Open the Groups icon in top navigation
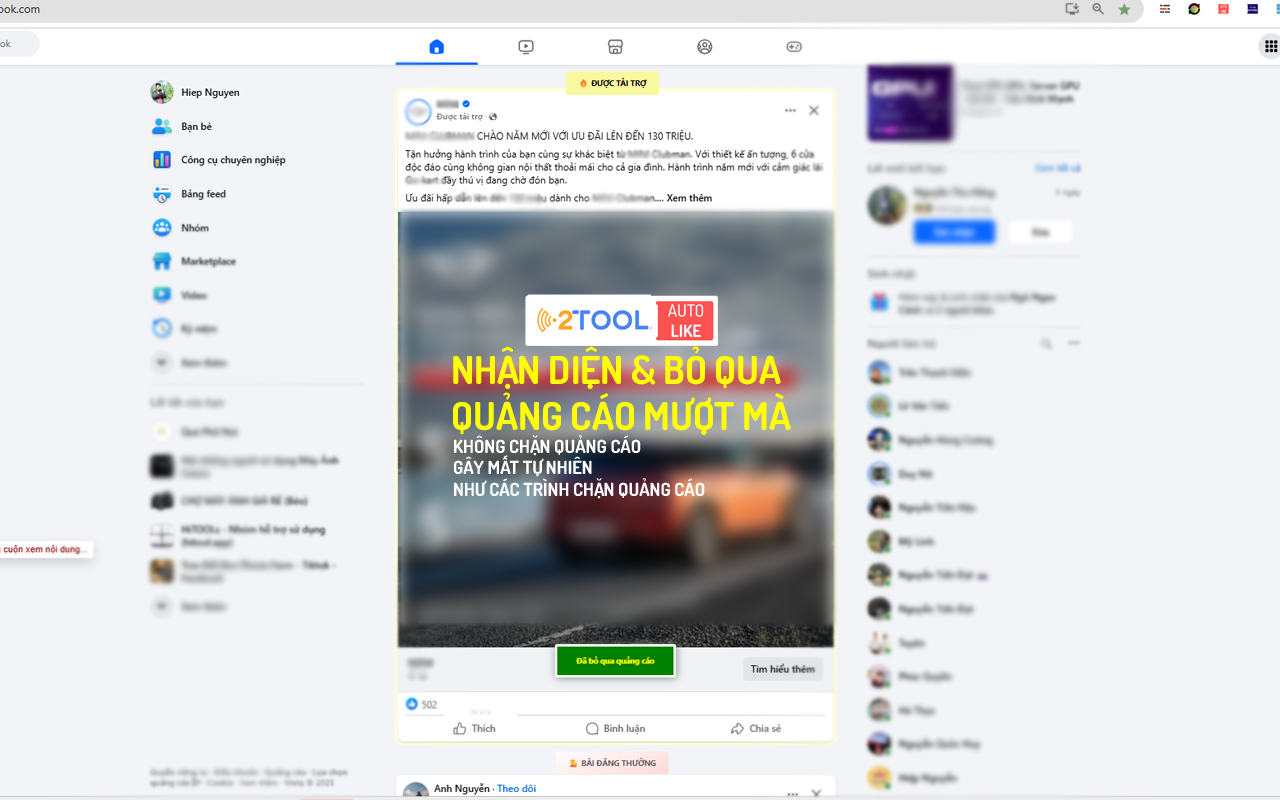The width and height of the screenshot is (1280, 800). pos(704,46)
